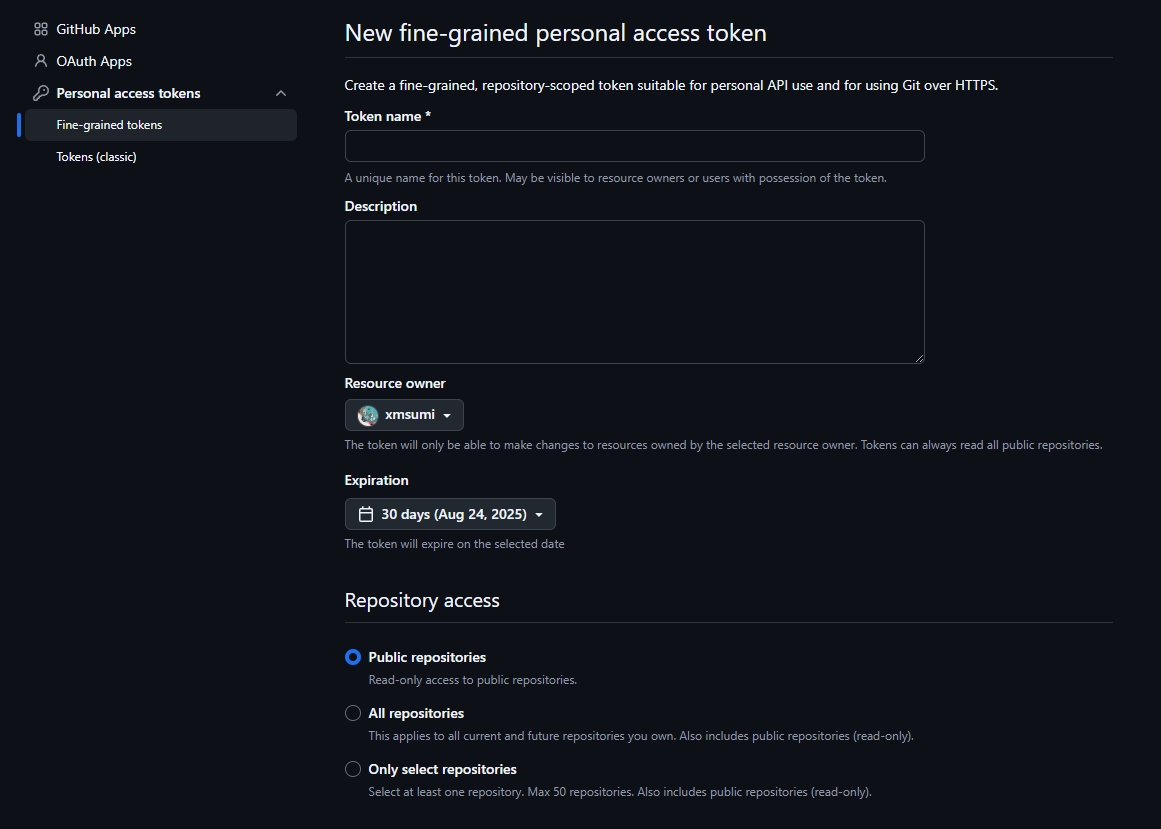Click the GitHub Apps grid icon
This screenshot has width=1161, height=829.
(x=41, y=30)
